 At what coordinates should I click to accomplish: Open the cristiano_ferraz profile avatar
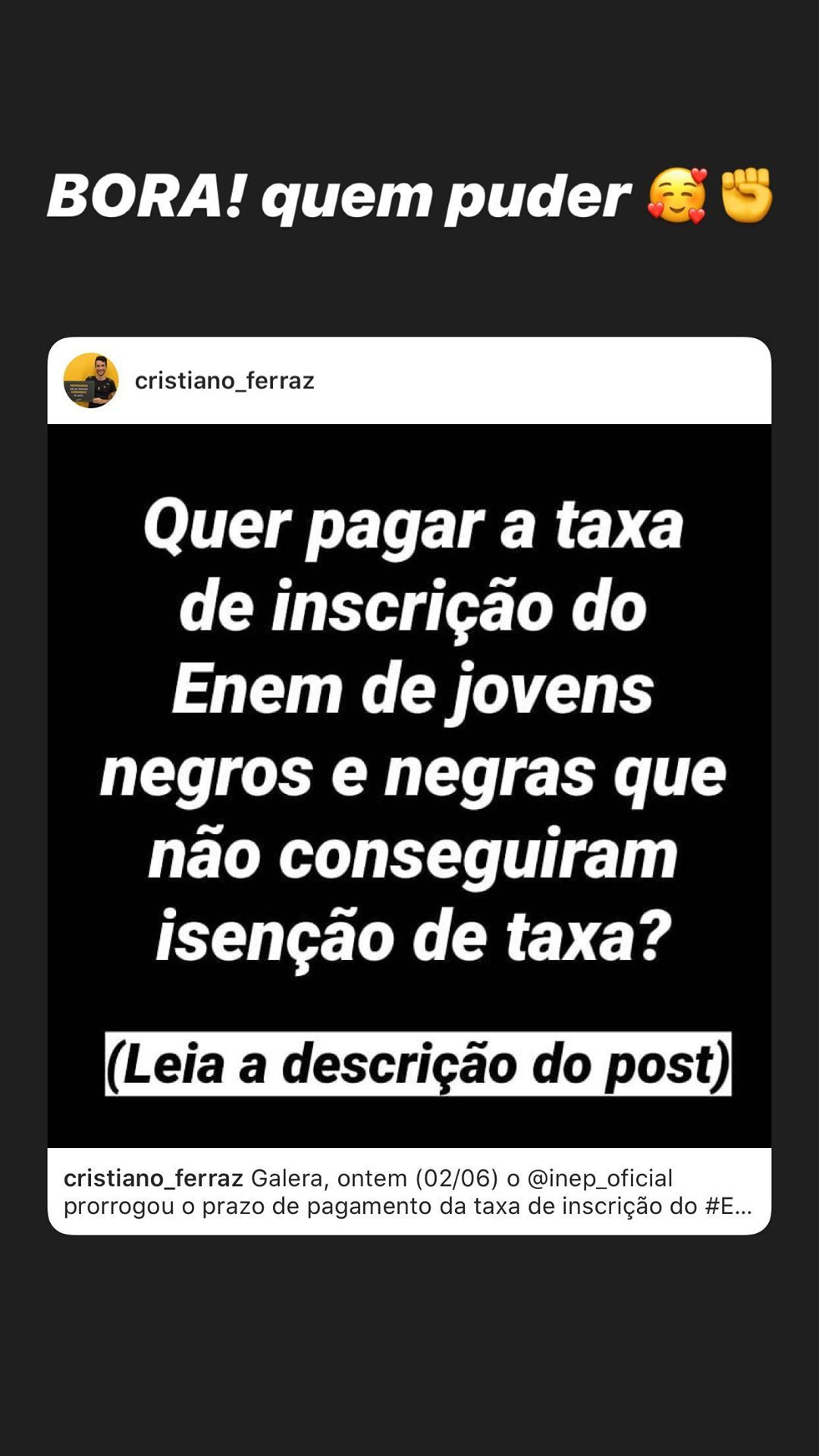click(91, 381)
